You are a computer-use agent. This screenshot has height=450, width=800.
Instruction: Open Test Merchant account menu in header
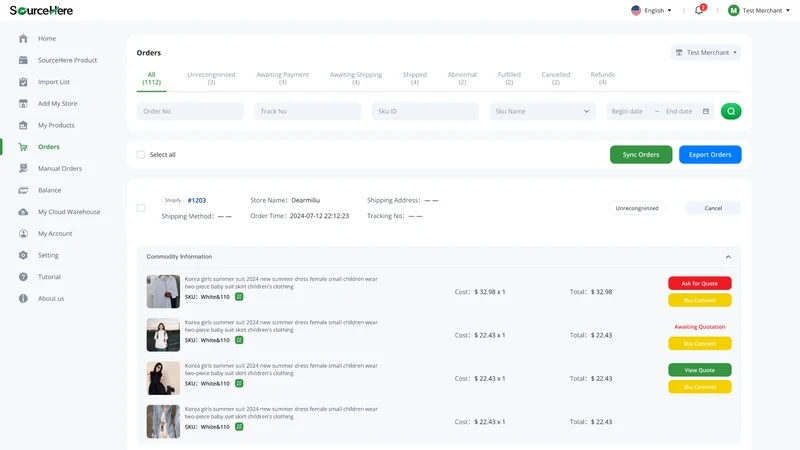(x=759, y=10)
